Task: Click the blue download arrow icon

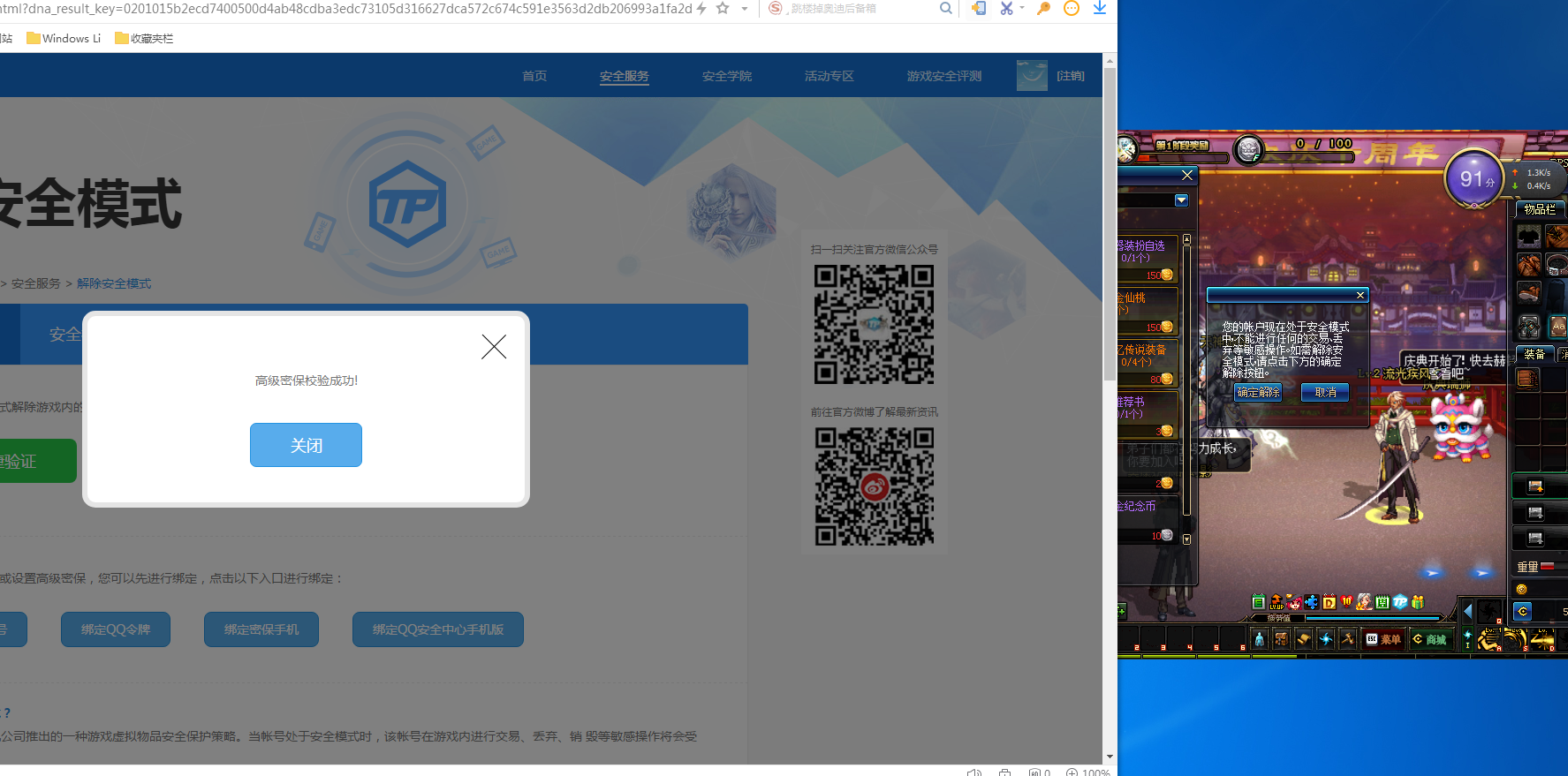Action: coord(1100,9)
